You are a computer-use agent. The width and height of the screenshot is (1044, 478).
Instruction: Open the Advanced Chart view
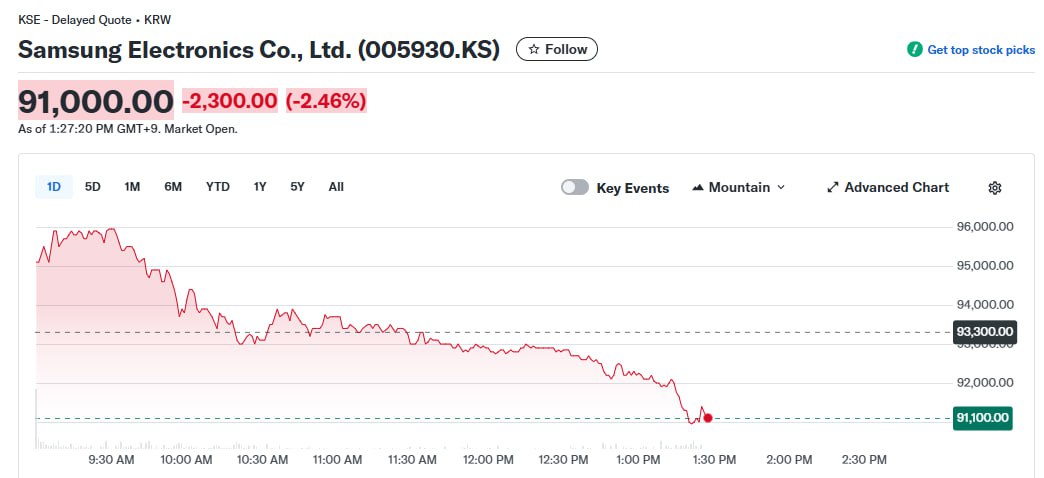[896, 188]
